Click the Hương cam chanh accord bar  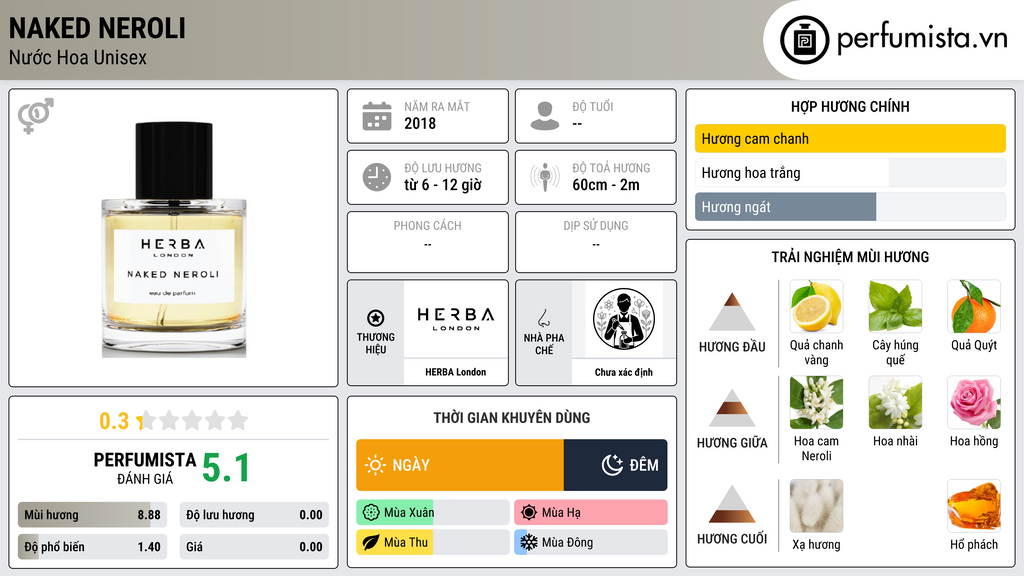(850, 138)
